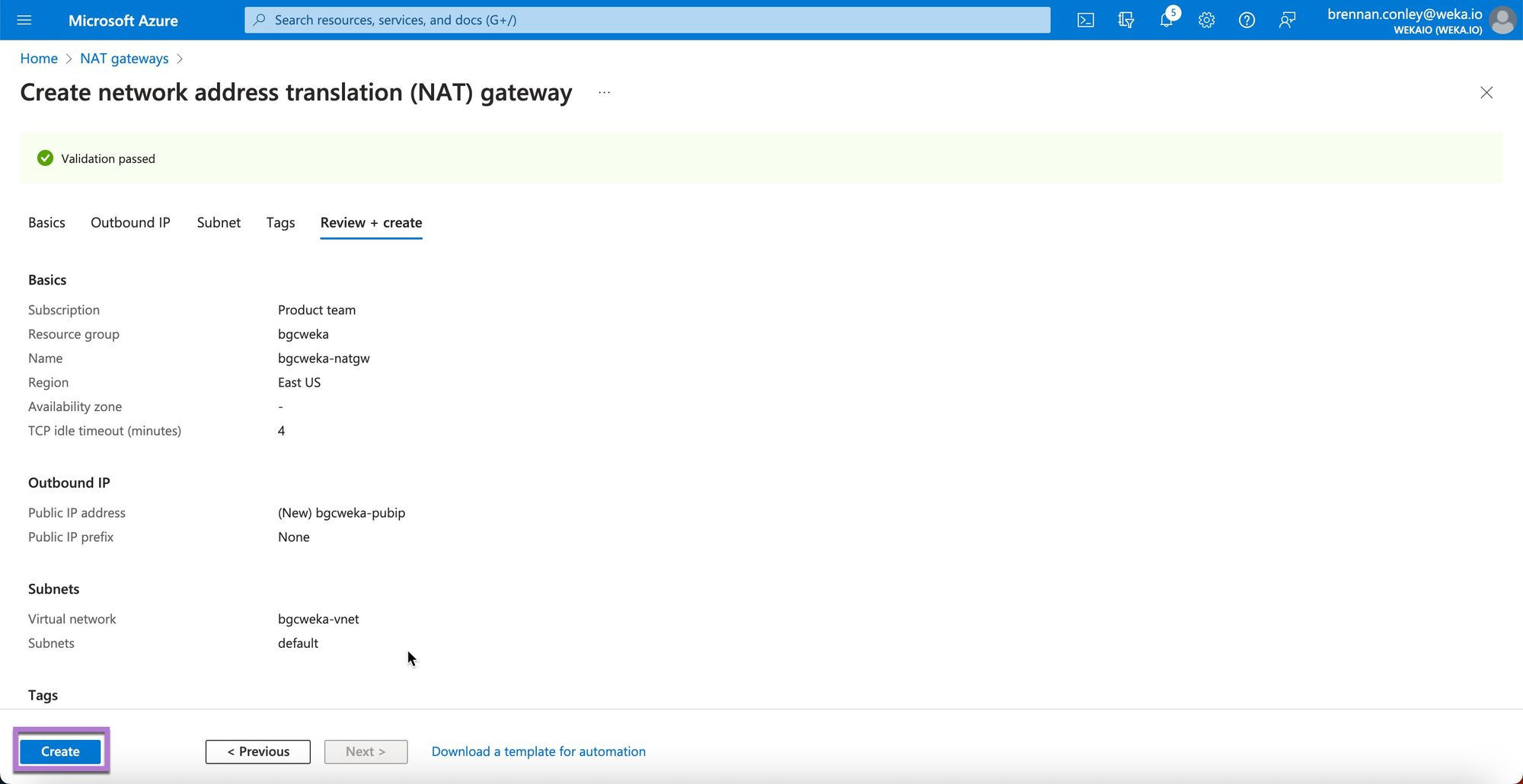The image size is (1523, 784).
Task: Switch to the Subnet tab
Action: (x=219, y=222)
